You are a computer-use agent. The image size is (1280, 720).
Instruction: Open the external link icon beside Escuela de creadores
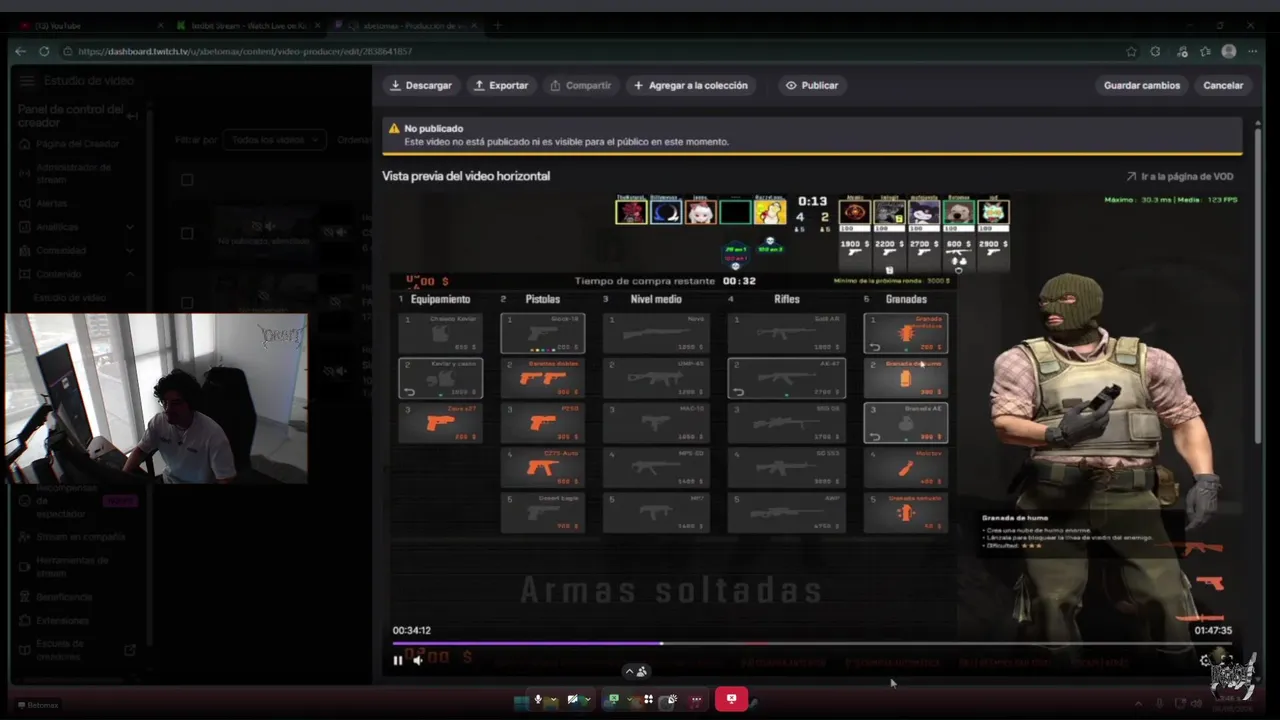click(130, 650)
